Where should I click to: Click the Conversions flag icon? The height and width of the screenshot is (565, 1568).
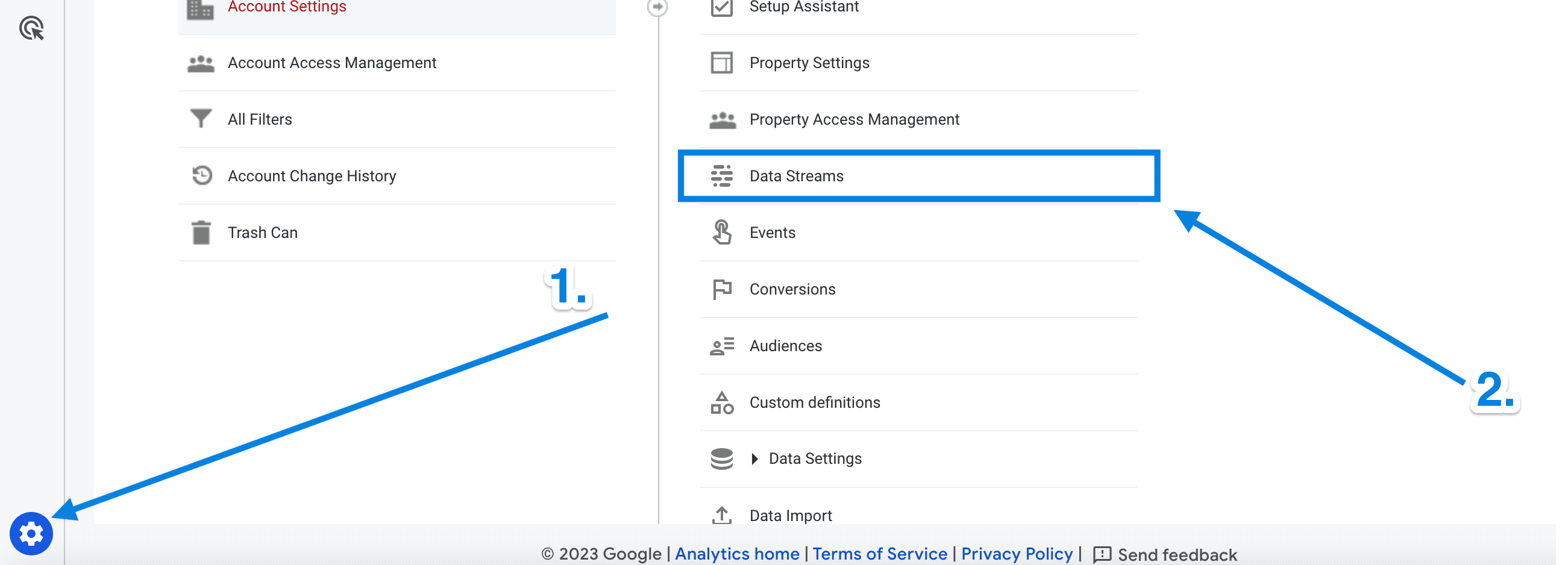(x=722, y=289)
